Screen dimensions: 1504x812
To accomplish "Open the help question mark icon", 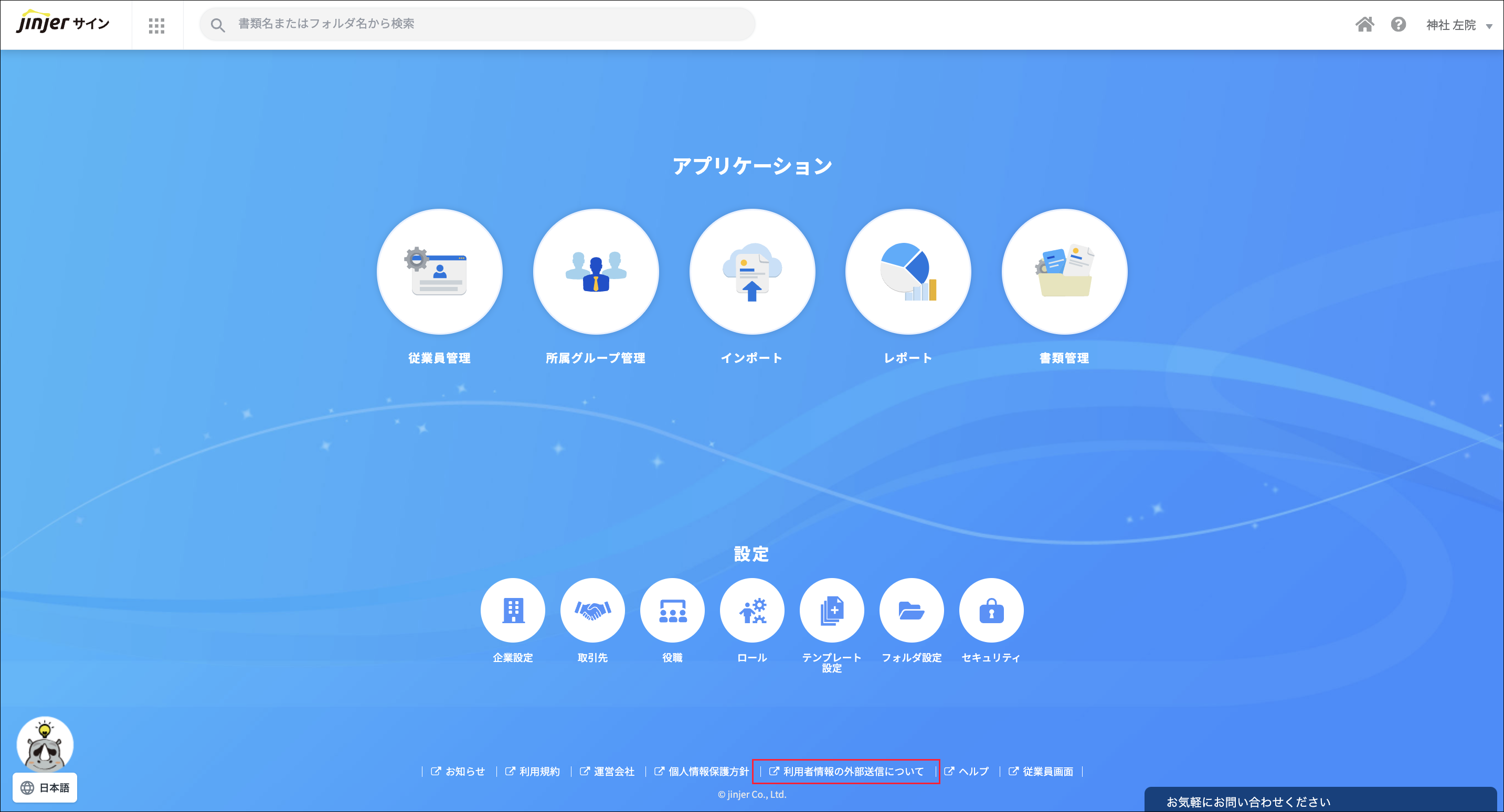I will 1399,25.
